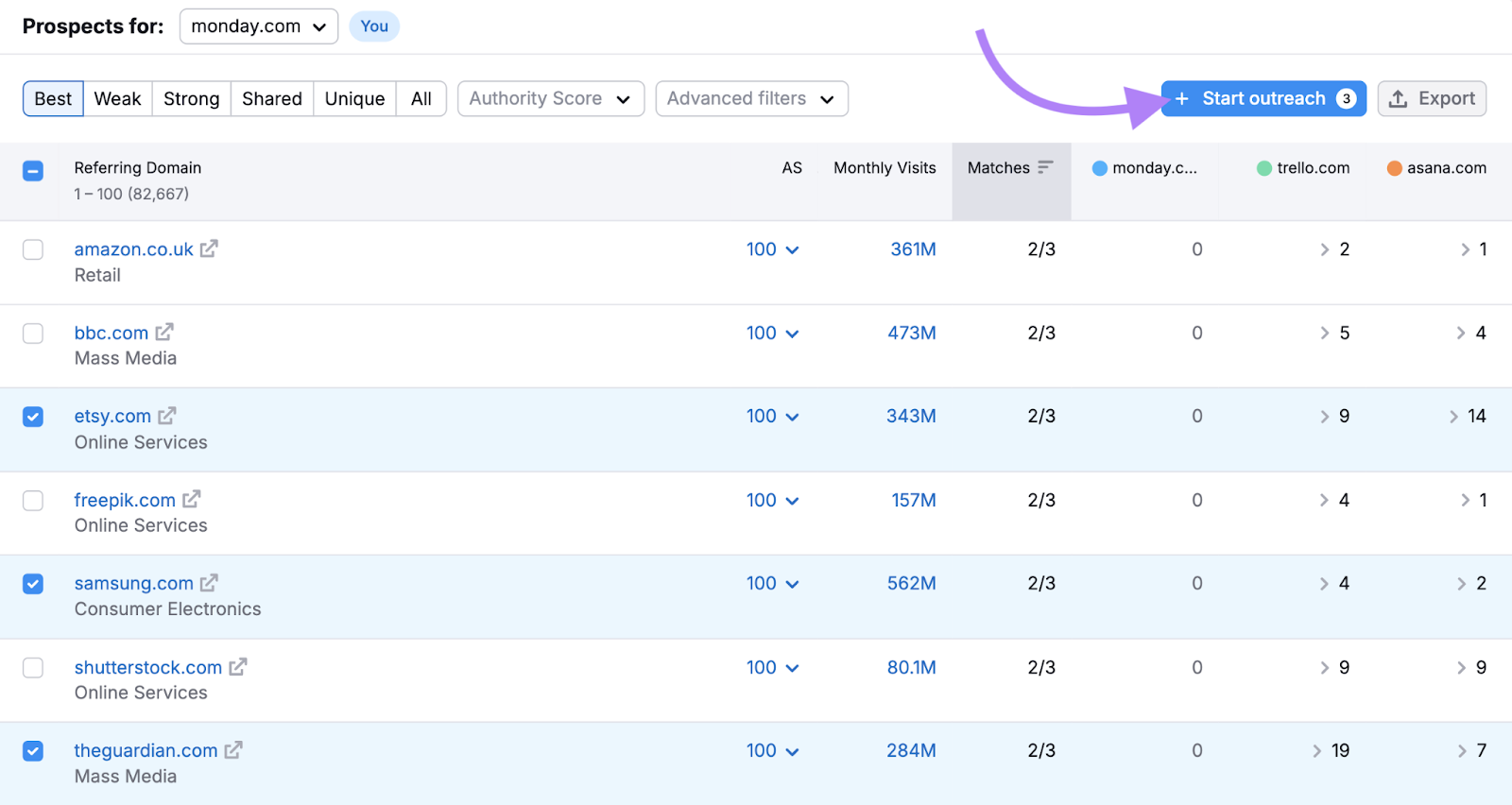Viewport: 1512px width, 805px height.
Task: Expand Authority Score 100 for samsung.com
Action: point(772,583)
